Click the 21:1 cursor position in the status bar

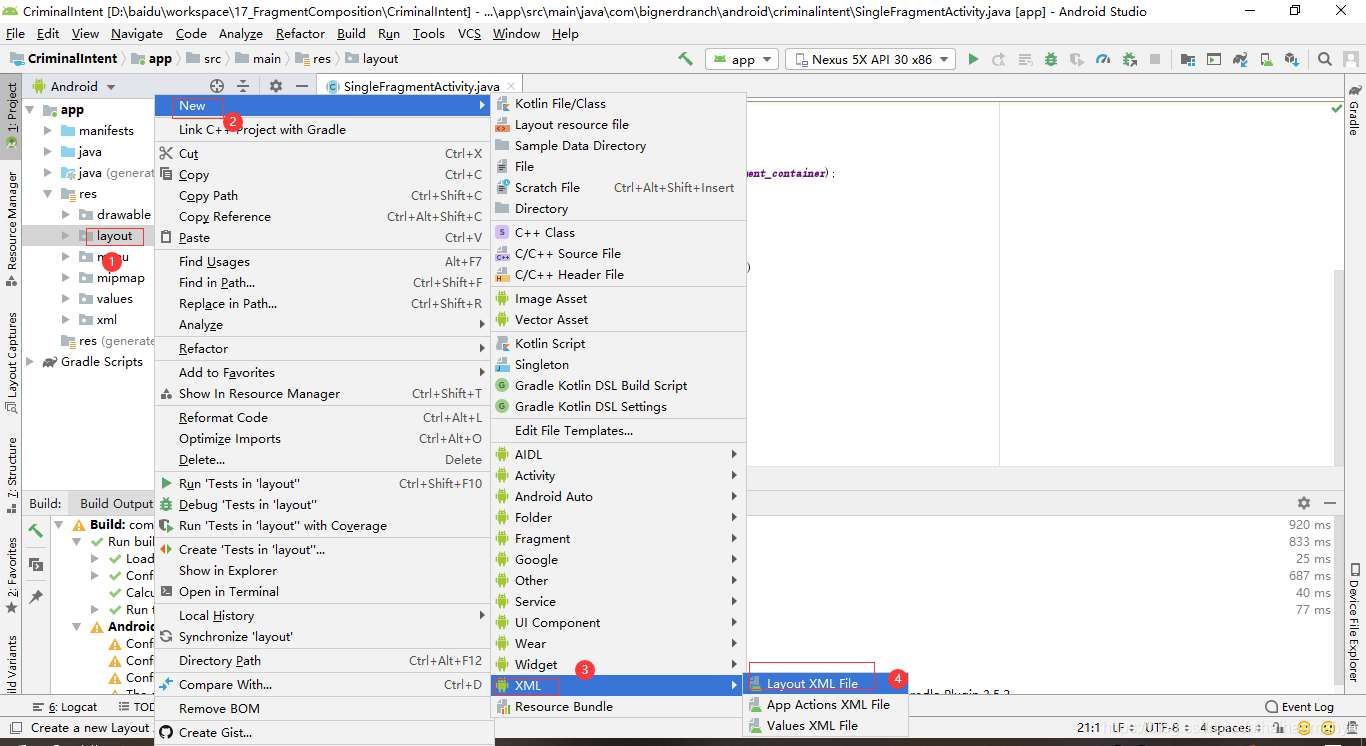tap(1088, 728)
